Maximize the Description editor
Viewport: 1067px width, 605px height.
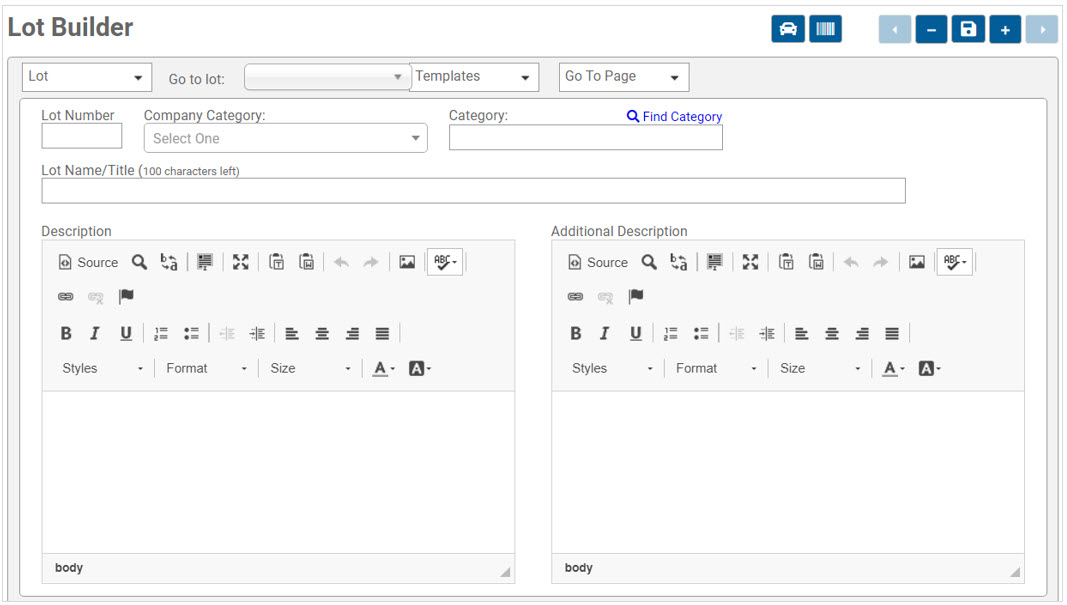240,262
